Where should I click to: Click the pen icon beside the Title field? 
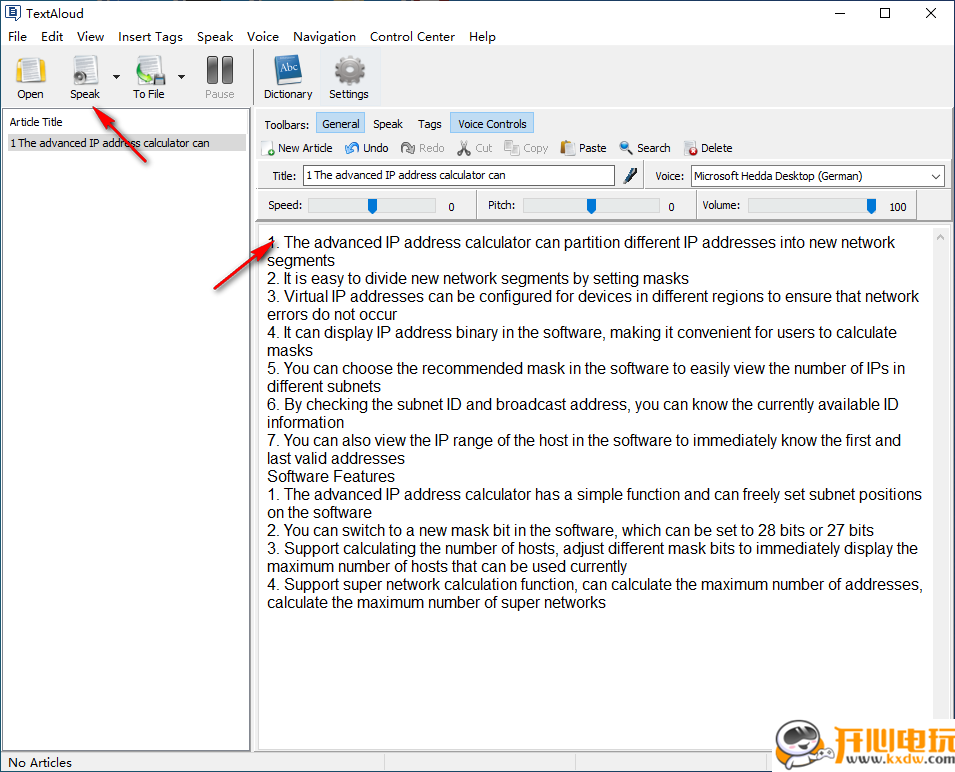coord(630,176)
